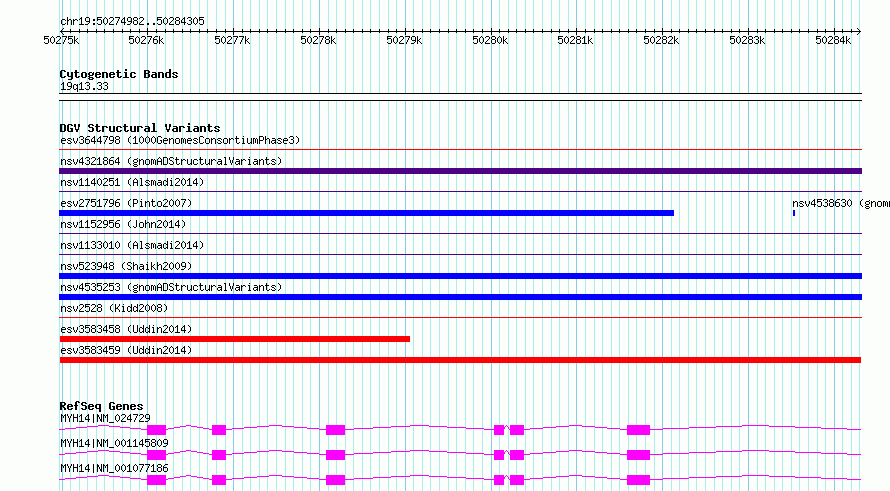Select variant label esv2751796 (Pinto2007)
This screenshot has width=890, height=491.
(x=126, y=203)
